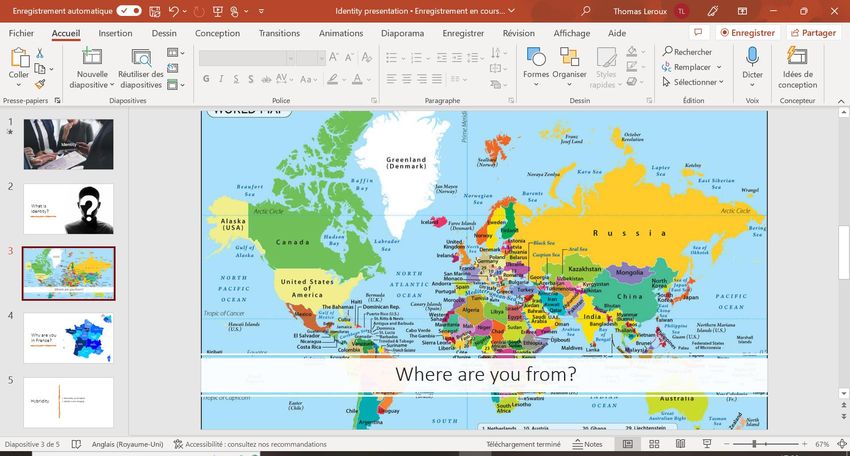Click the numbered list icon

pyautogui.click(x=416, y=57)
